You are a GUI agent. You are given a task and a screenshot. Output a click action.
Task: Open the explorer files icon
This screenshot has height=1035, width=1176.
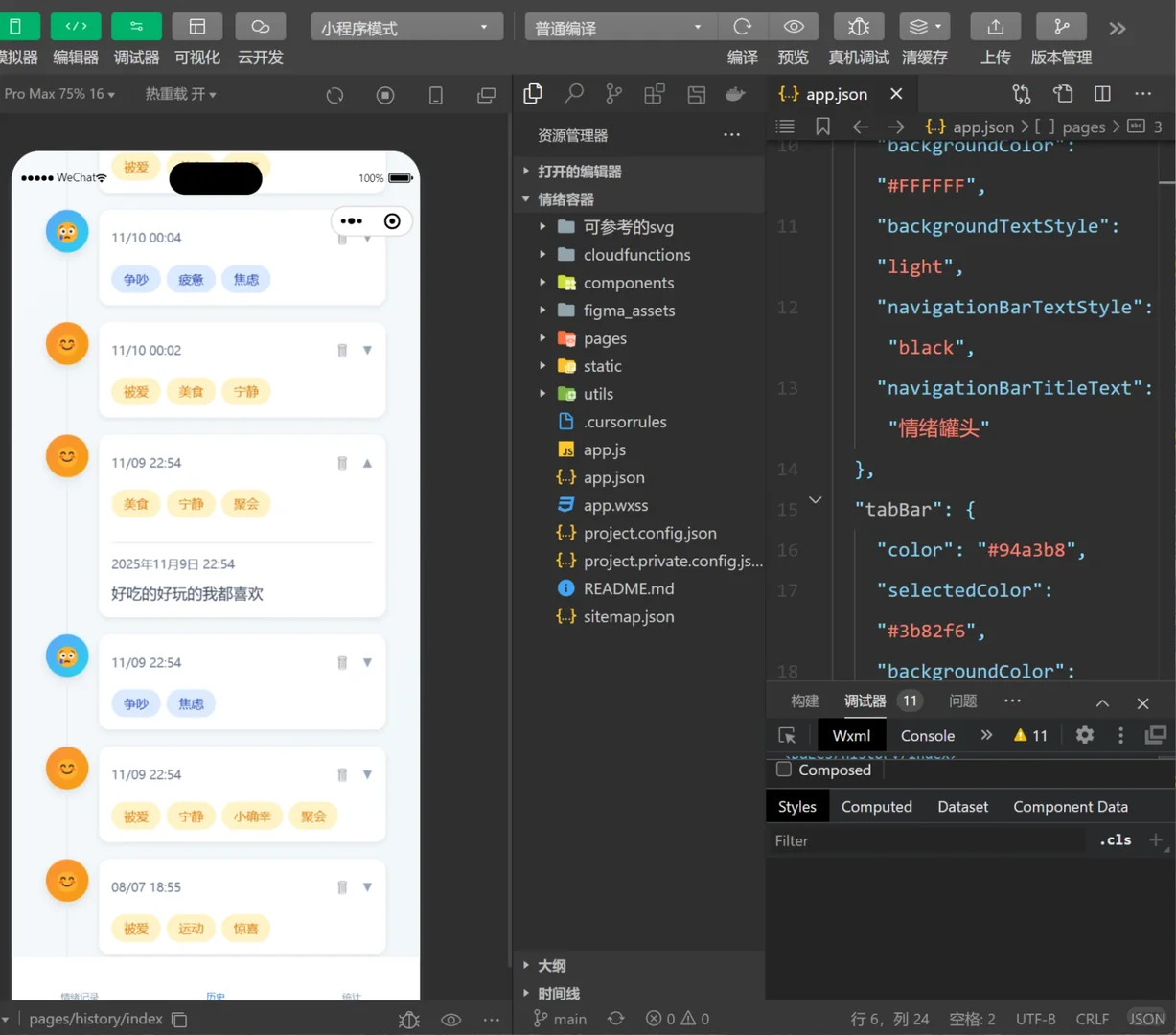coord(533,93)
